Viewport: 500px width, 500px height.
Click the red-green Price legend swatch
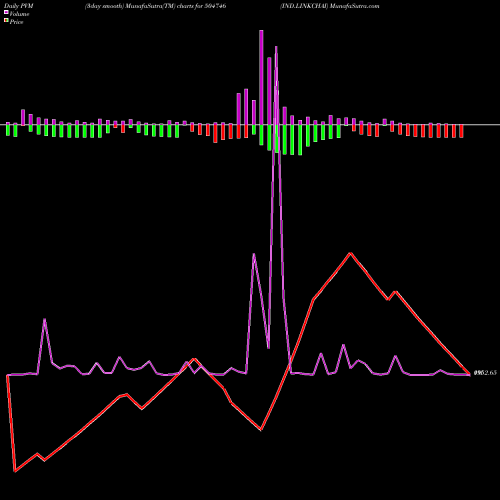click(x=6, y=21)
